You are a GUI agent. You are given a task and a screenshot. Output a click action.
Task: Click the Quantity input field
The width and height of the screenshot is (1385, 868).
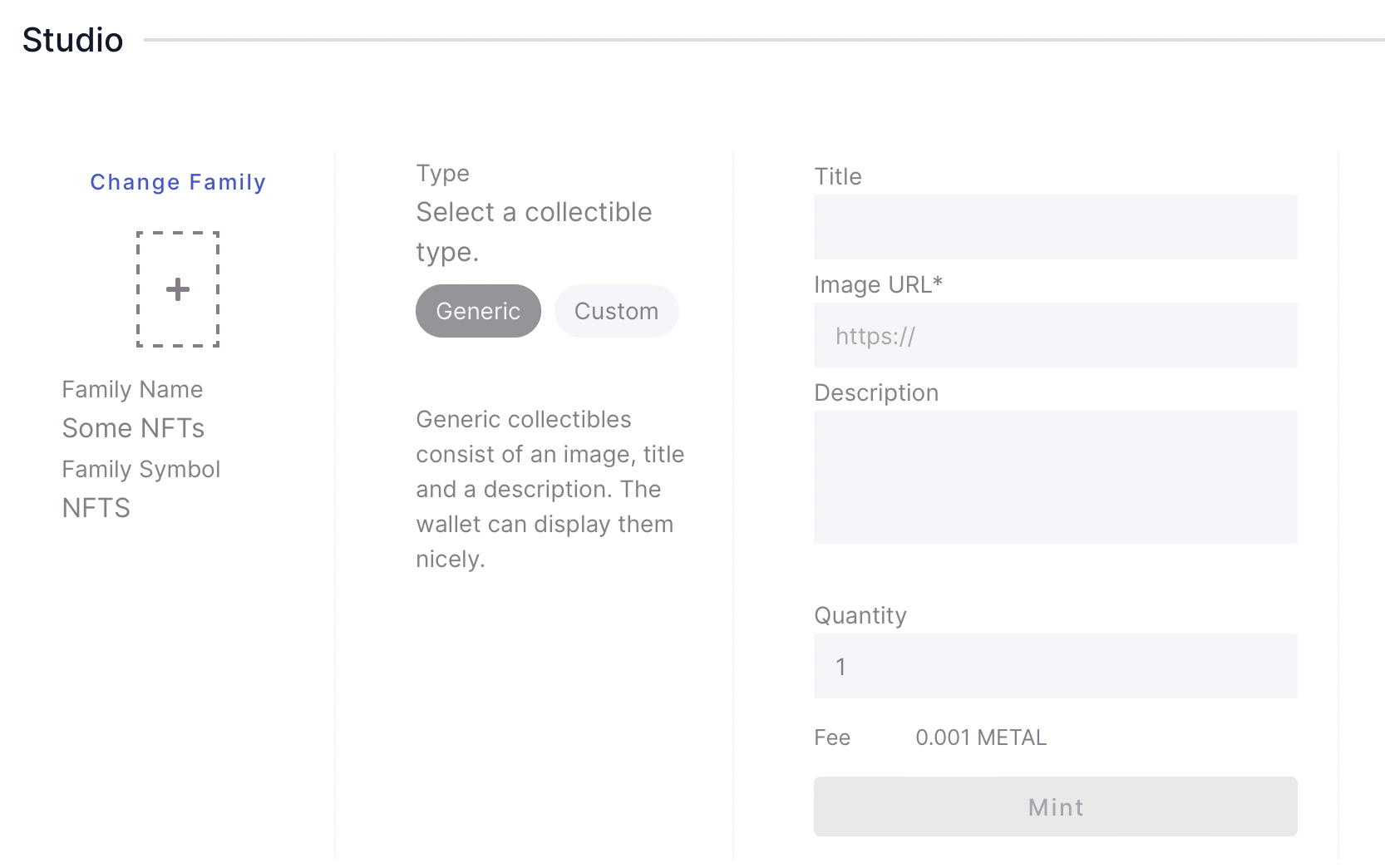tap(1055, 666)
